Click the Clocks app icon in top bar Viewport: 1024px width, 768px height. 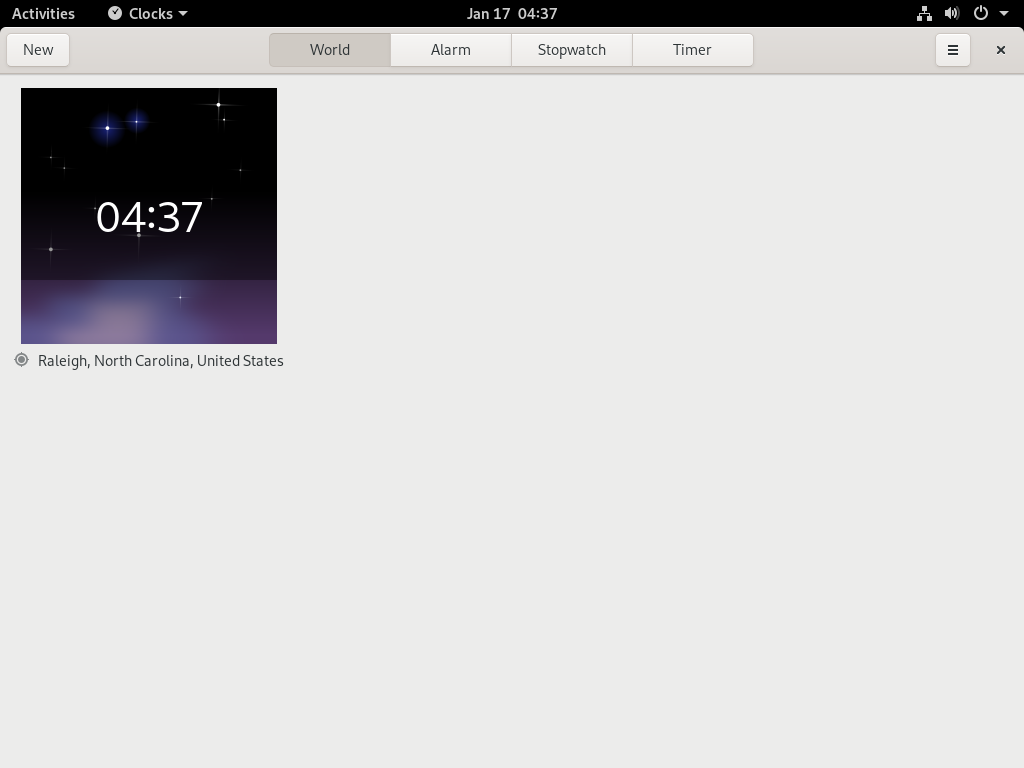(115, 13)
